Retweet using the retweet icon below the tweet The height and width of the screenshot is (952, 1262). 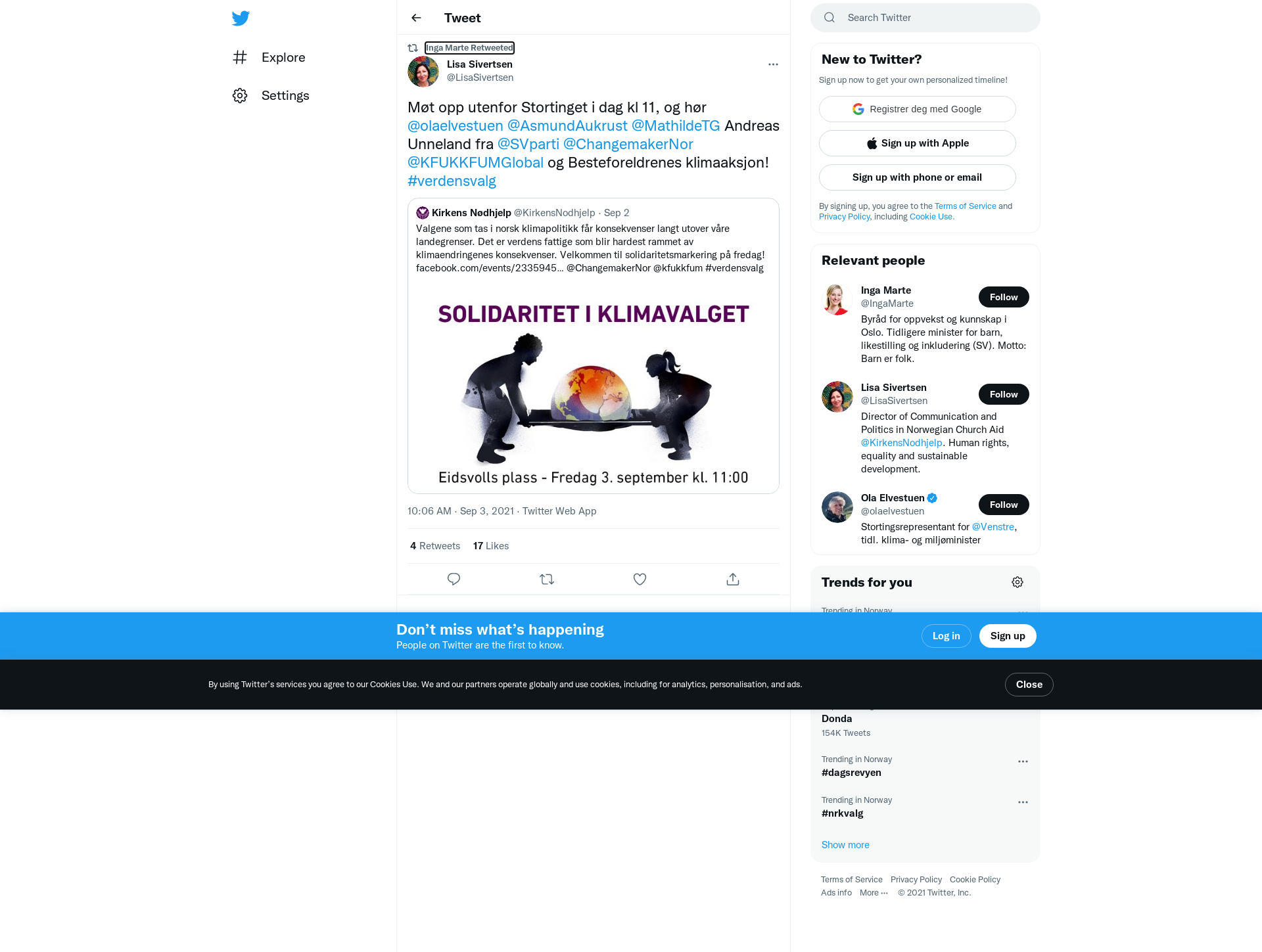[547, 579]
